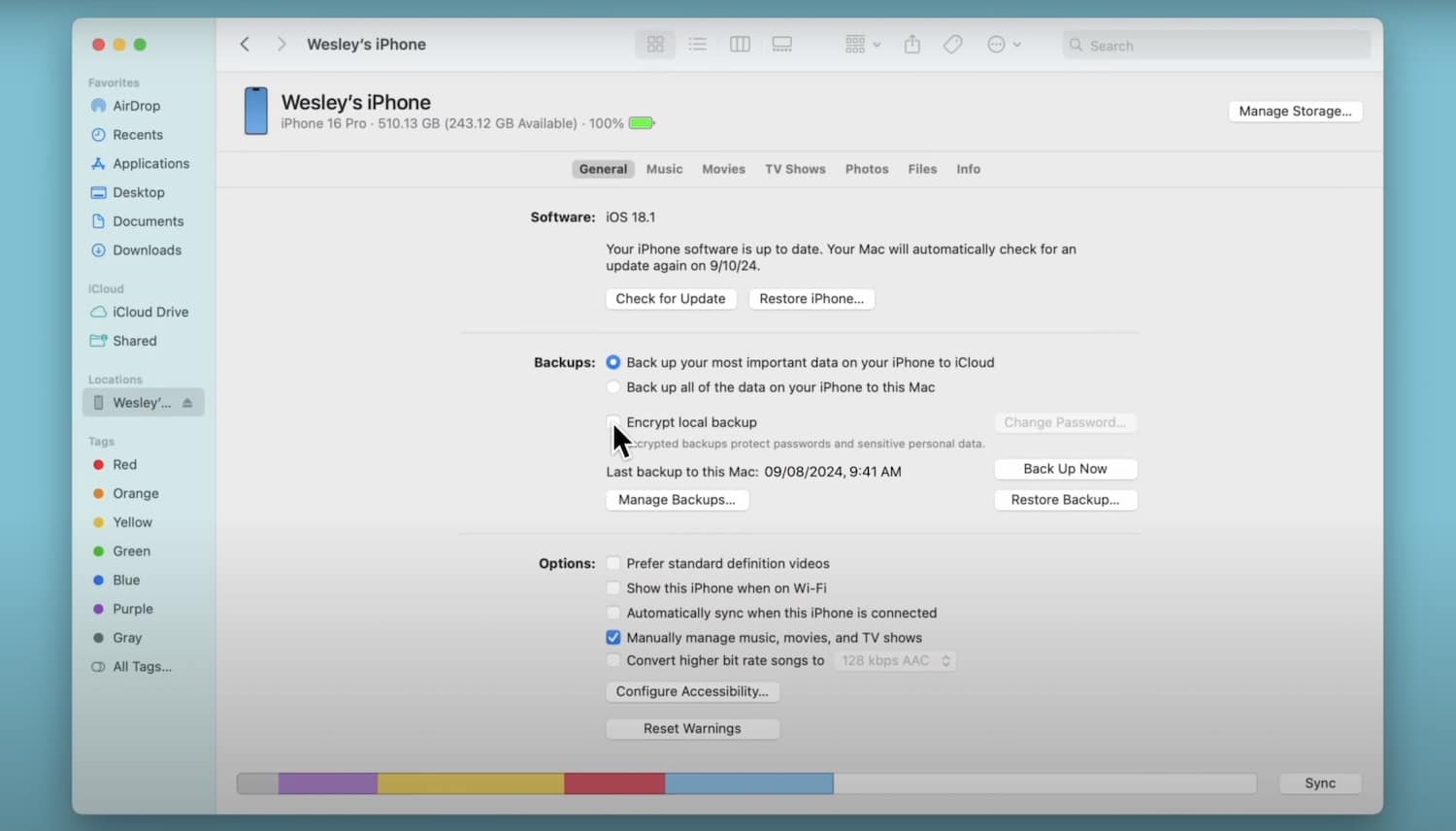Click Check for Update button
This screenshot has height=831, width=1456.
tap(671, 299)
